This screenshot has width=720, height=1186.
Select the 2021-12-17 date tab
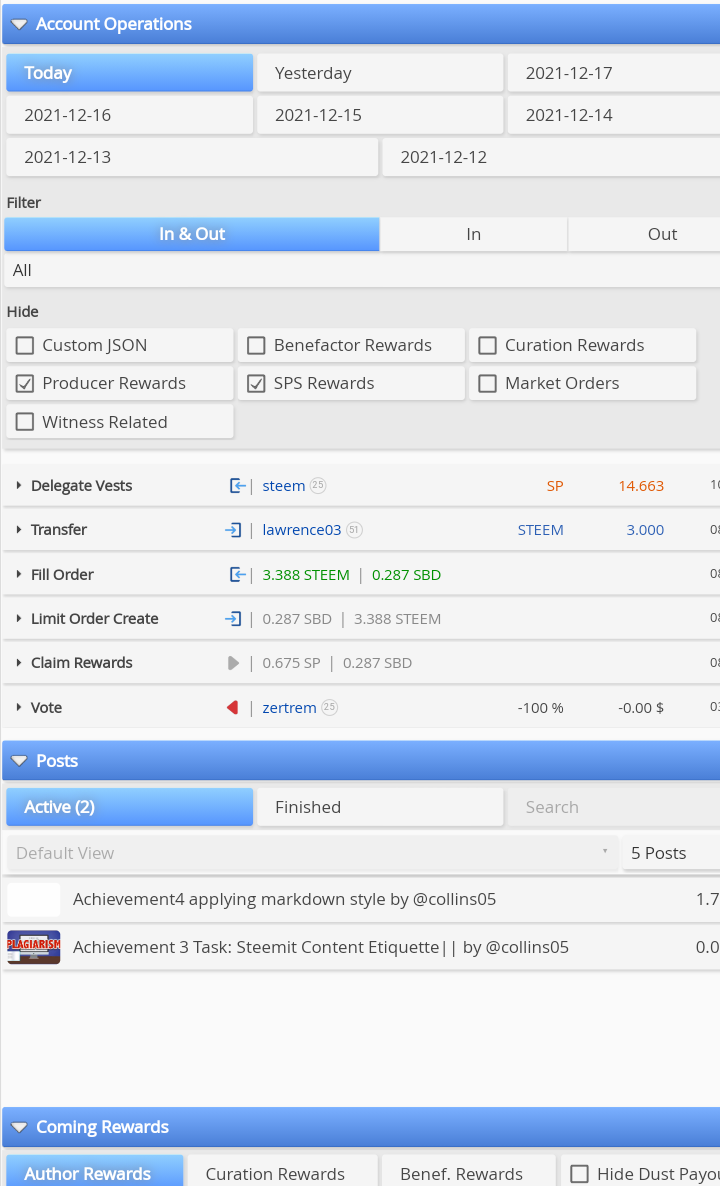point(613,73)
